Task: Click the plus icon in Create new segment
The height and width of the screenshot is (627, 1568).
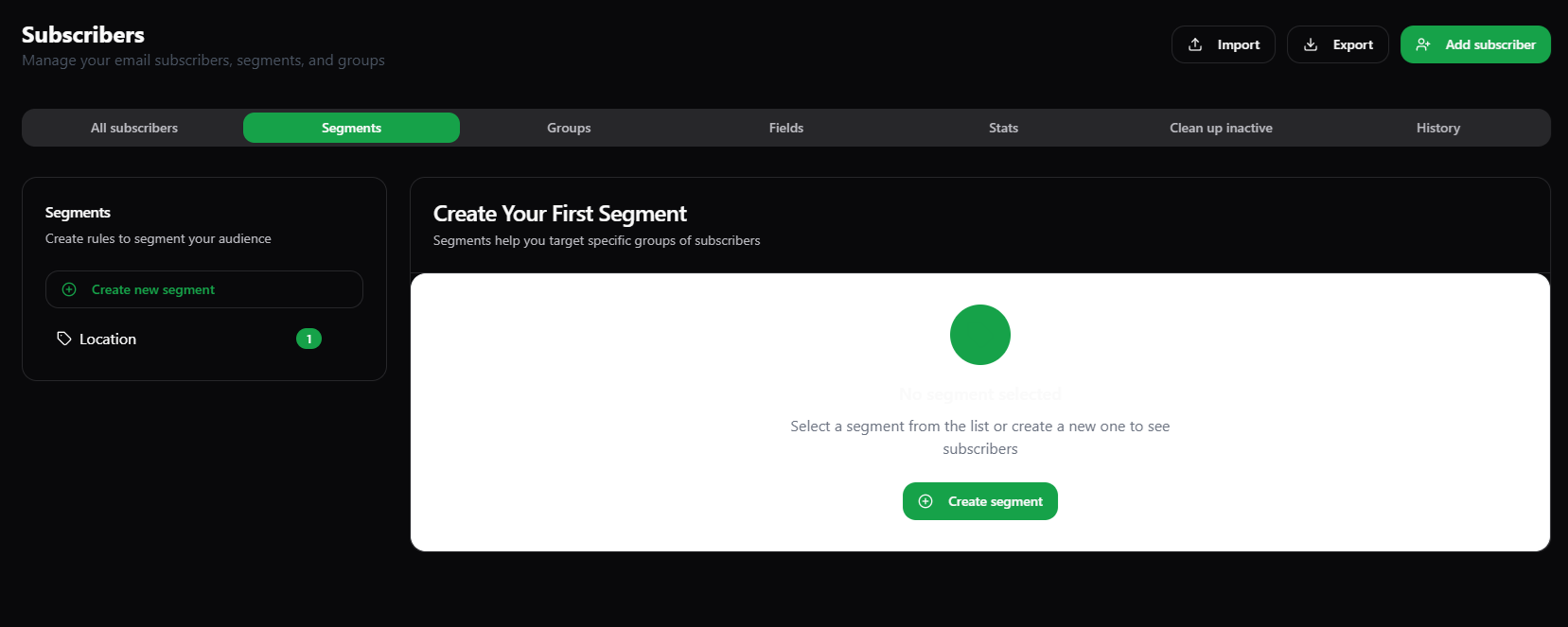Action: (x=68, y=288)
